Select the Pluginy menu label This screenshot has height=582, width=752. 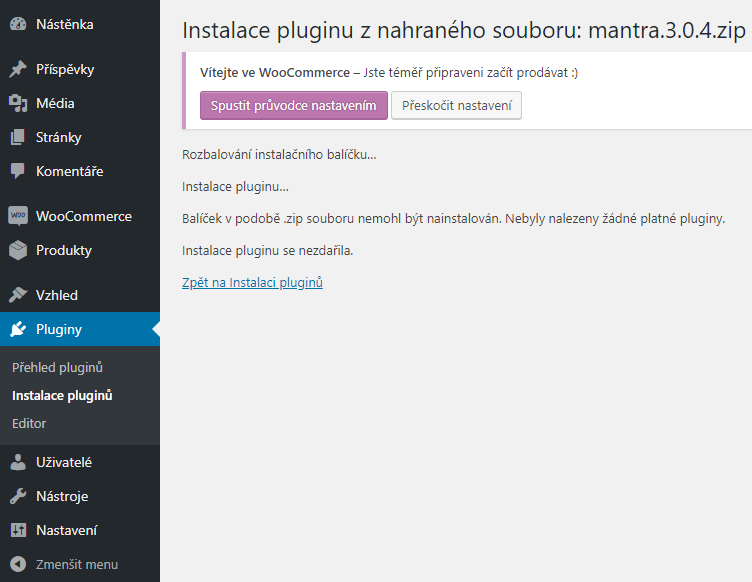59,330
